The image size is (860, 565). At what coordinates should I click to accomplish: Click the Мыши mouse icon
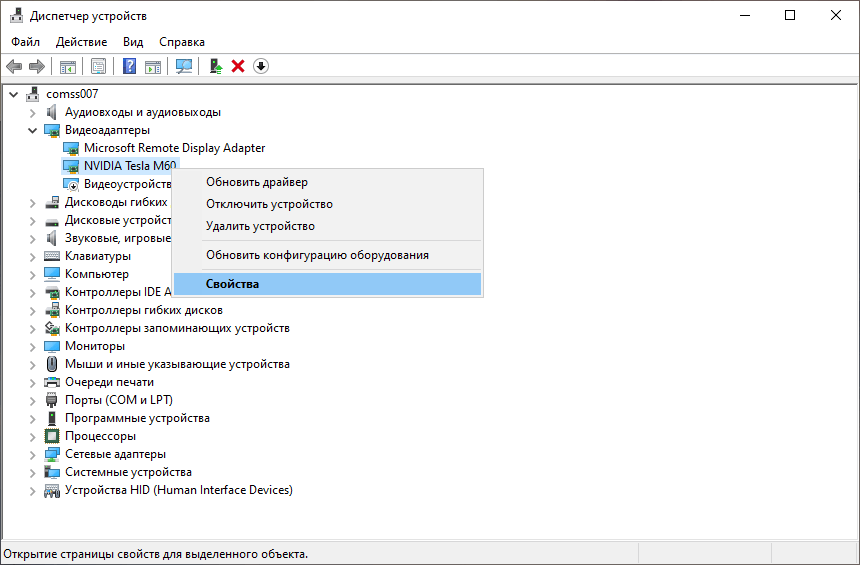pyautogui.click(x=52, y=364)
